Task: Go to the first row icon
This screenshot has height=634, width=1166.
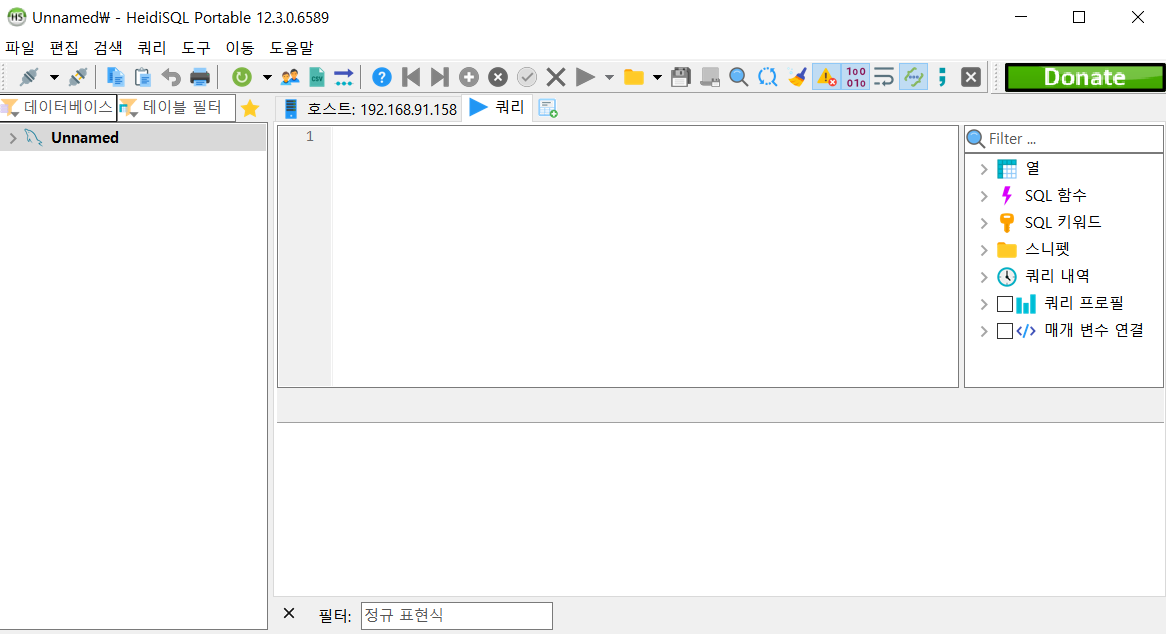Action: click(410, 77)
